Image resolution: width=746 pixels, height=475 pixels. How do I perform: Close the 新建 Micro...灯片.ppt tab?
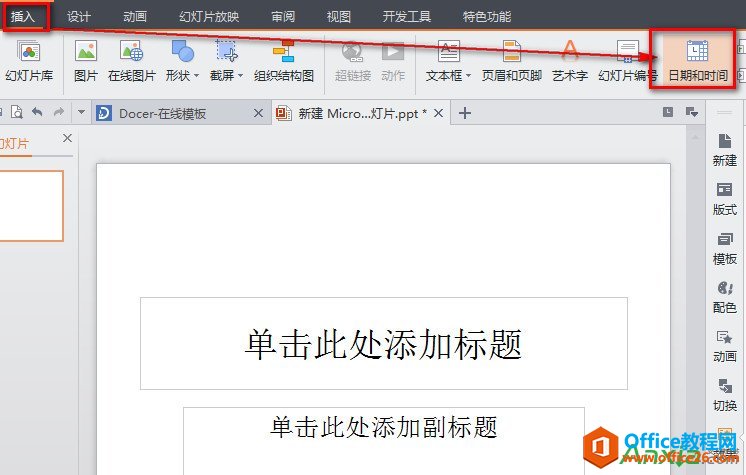click(439, 113)
